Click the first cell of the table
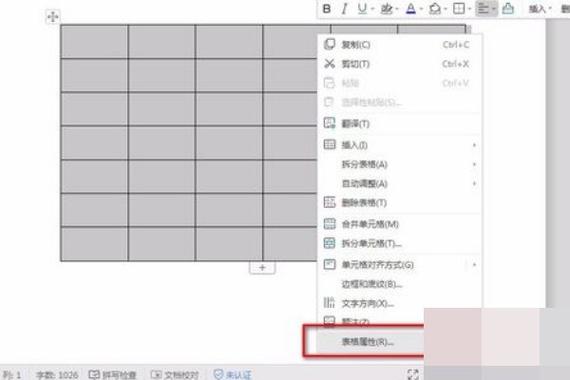 (95, 42)
